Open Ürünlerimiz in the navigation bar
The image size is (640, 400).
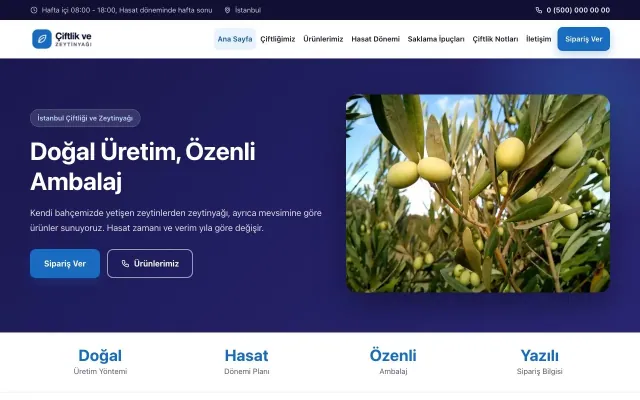coord(323,39)
